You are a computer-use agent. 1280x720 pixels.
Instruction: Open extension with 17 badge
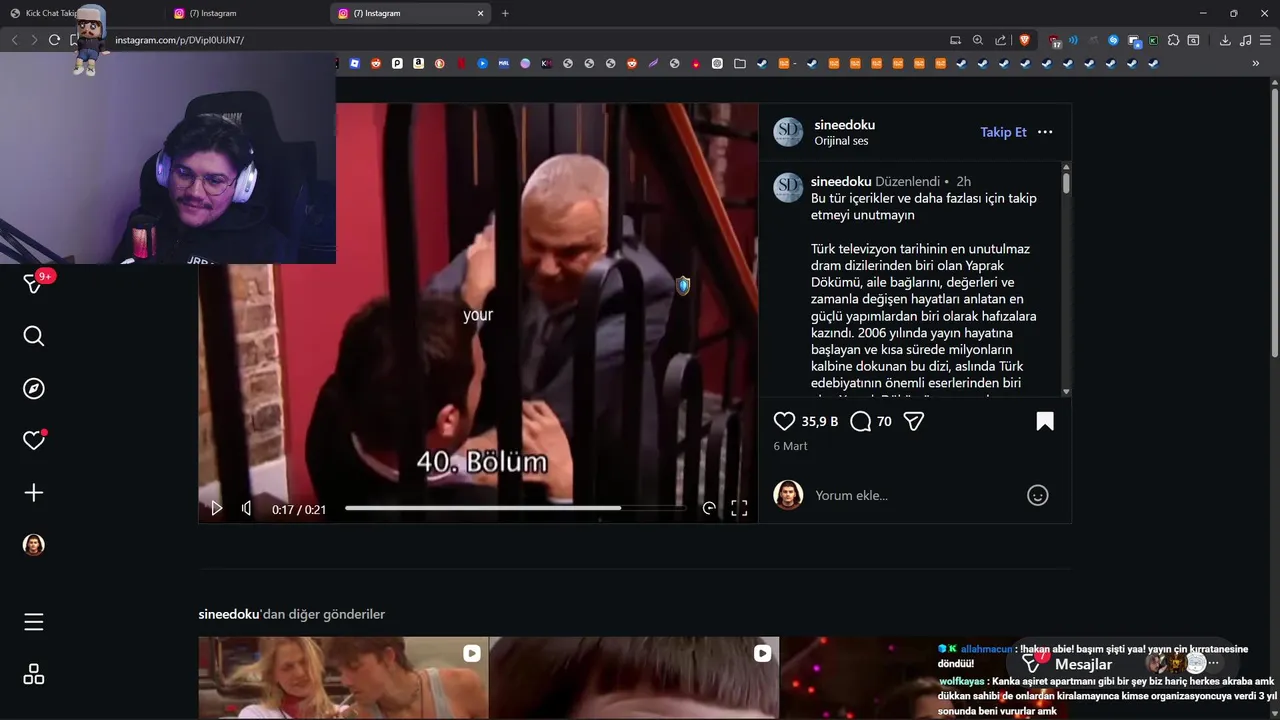coord(1055,41)
